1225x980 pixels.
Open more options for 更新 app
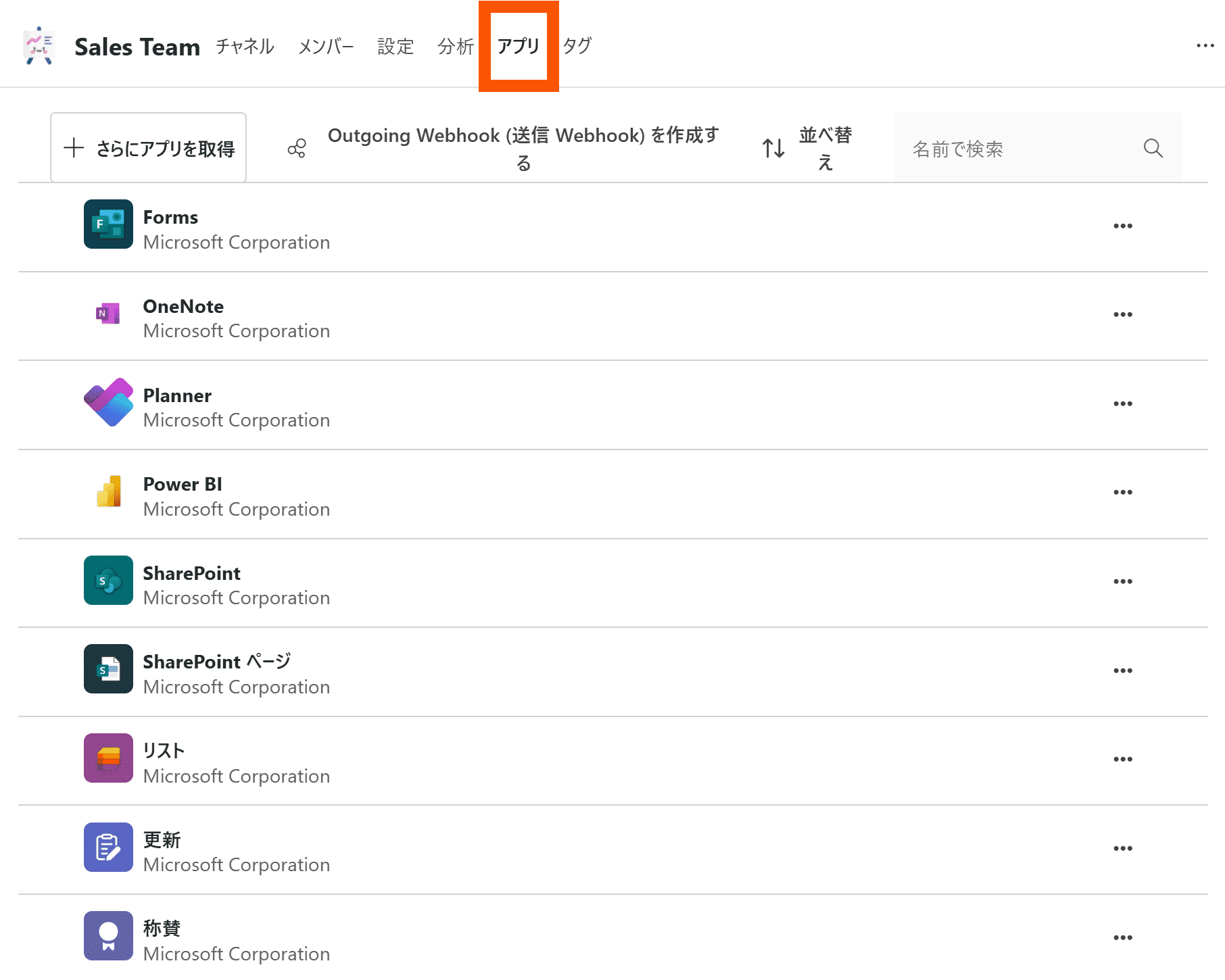click(1122, 848)
